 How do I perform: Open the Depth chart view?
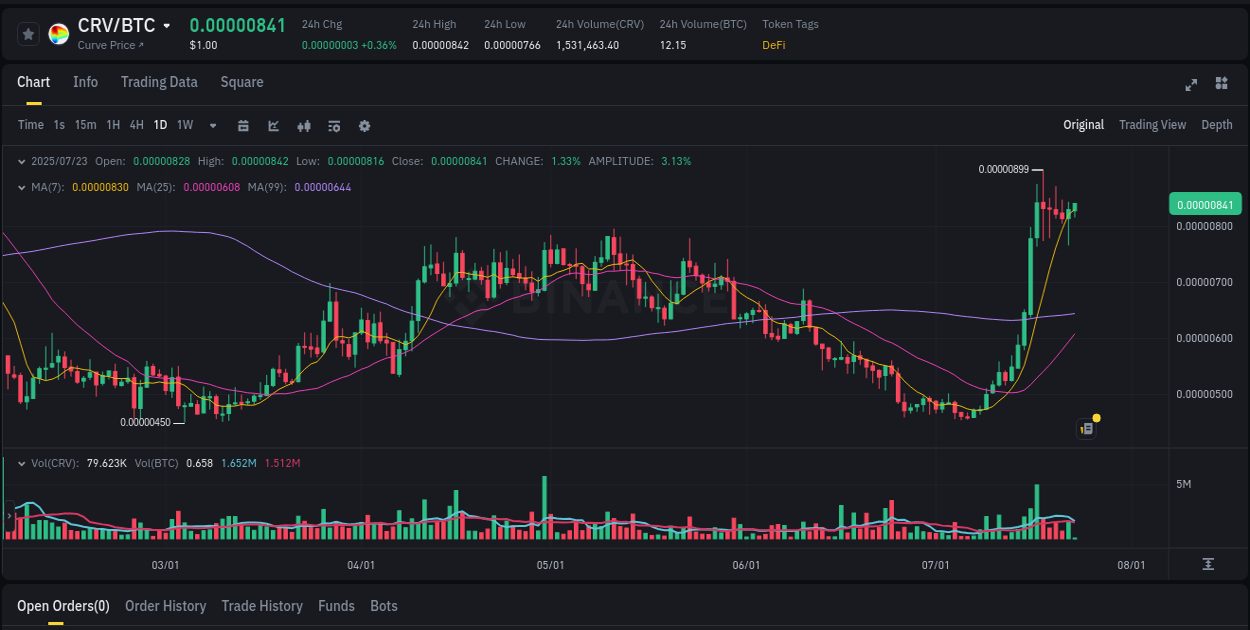pyautogui.click(x=1217, y=125)
